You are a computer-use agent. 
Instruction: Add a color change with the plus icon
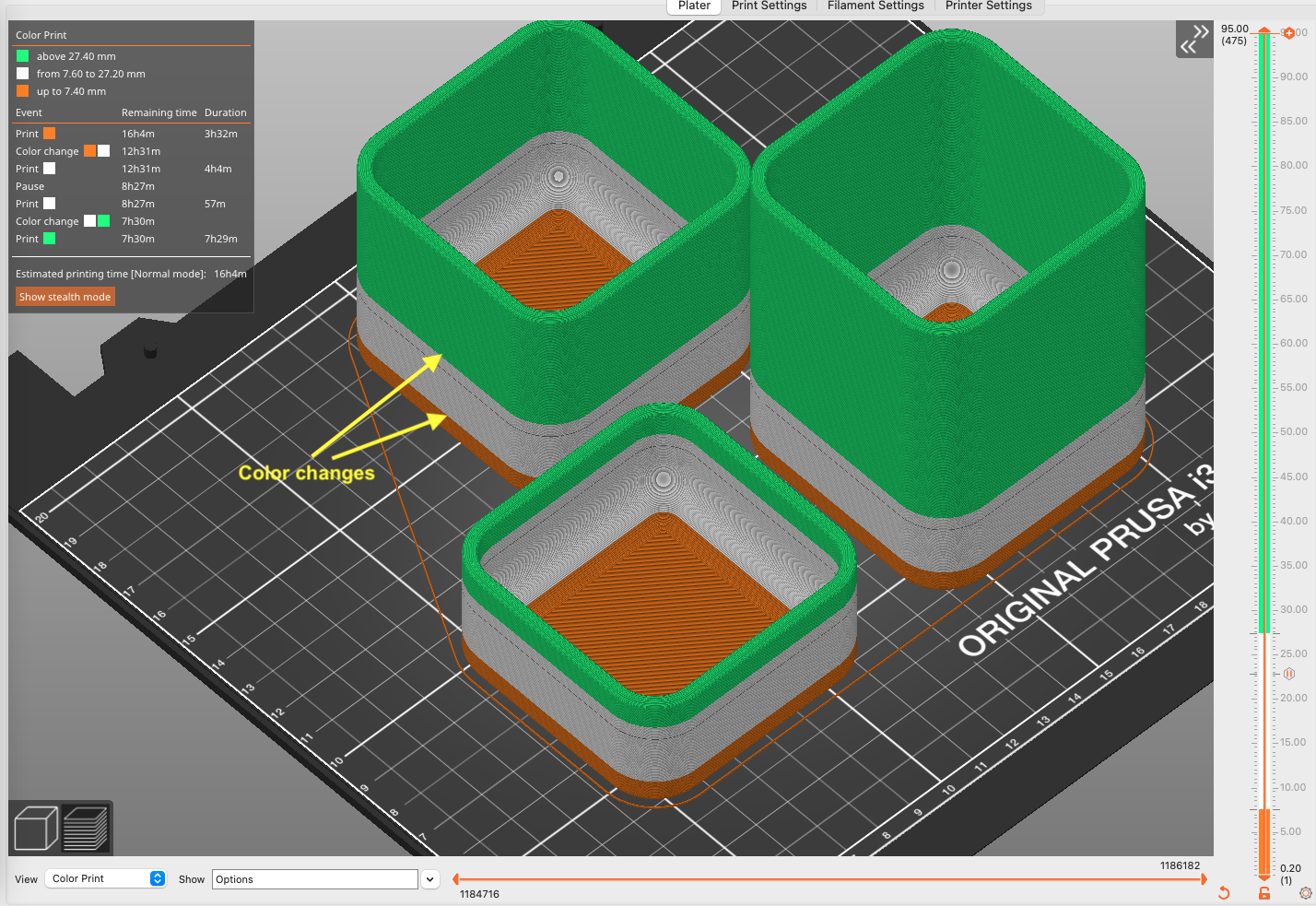1288,33
